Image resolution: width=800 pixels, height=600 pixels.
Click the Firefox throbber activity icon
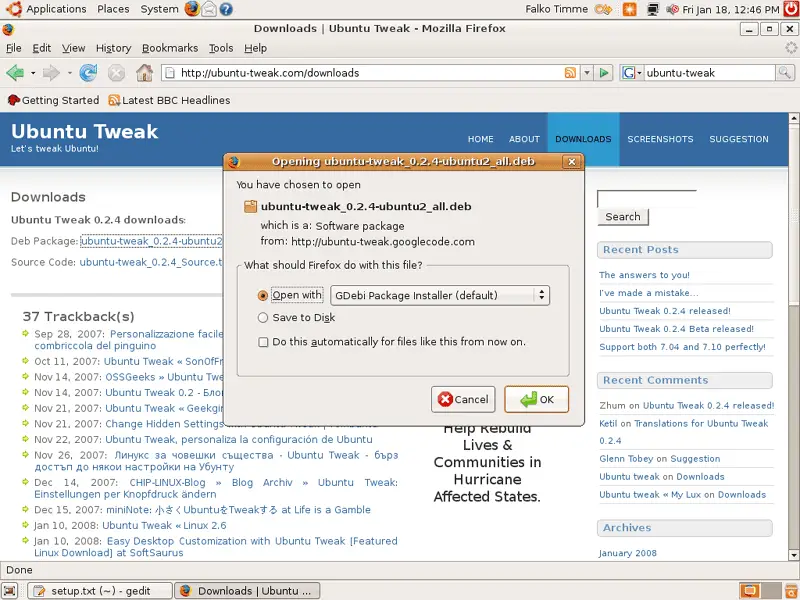(x=791, y=48)
